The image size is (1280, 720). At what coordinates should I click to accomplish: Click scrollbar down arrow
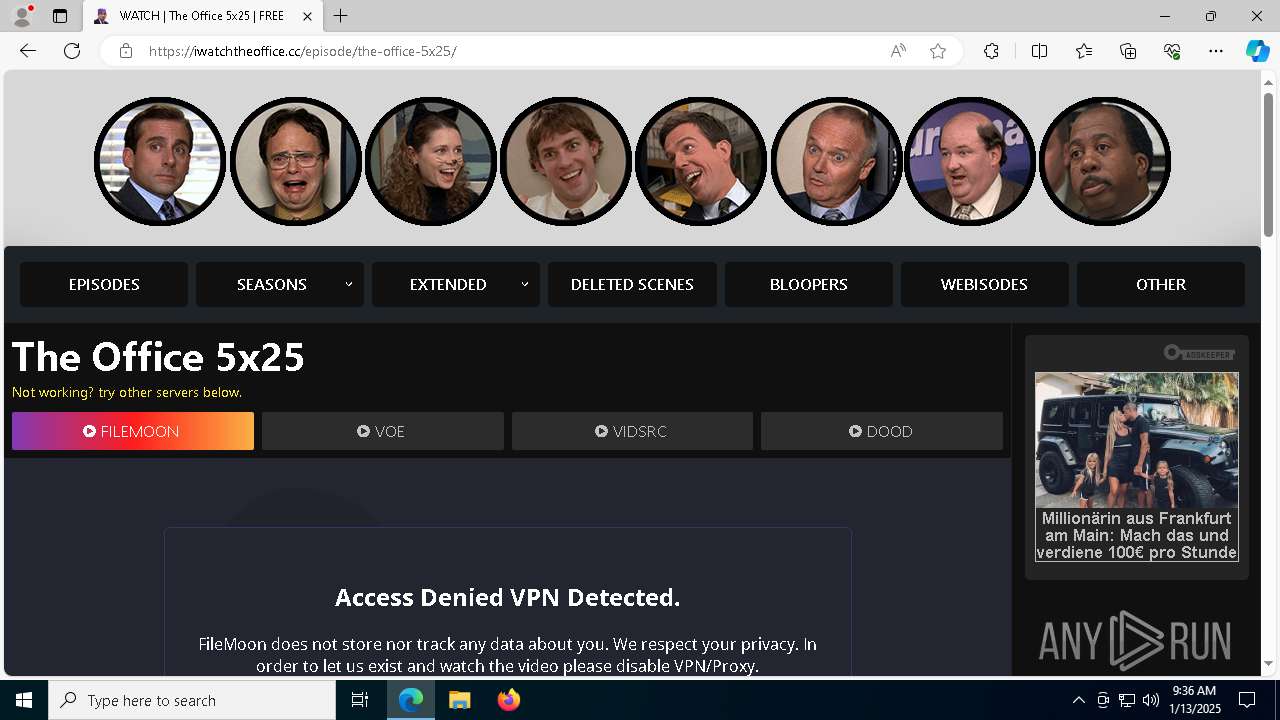point(1268,664)
